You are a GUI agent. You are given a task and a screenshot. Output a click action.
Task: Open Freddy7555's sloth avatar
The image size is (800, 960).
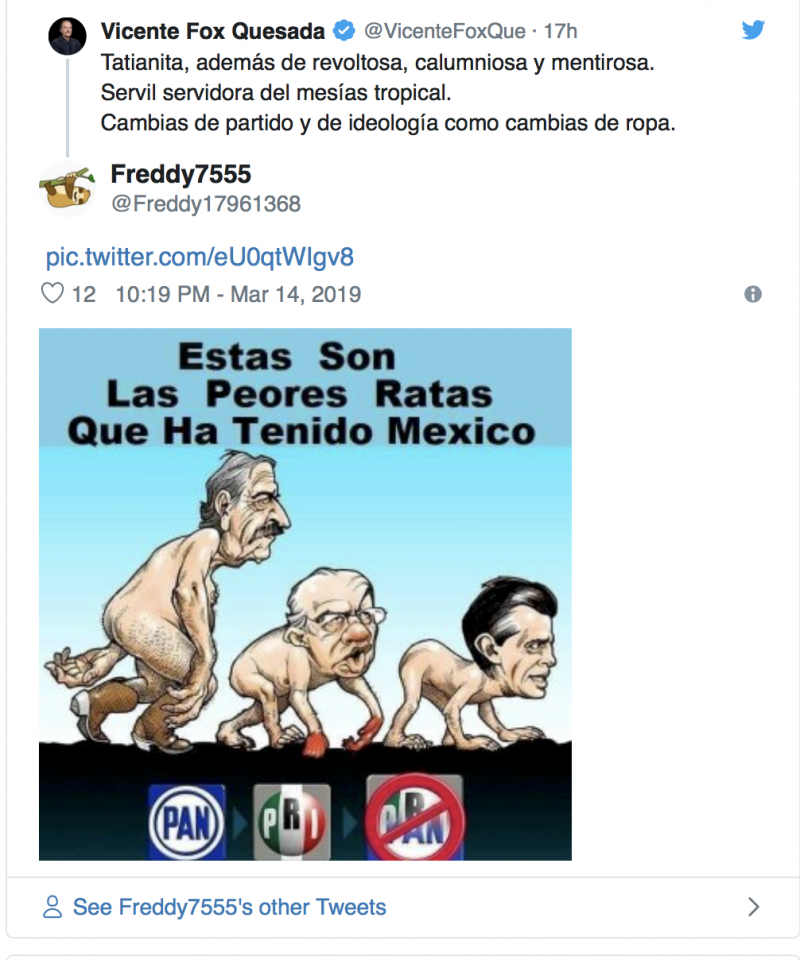[67, 189]
